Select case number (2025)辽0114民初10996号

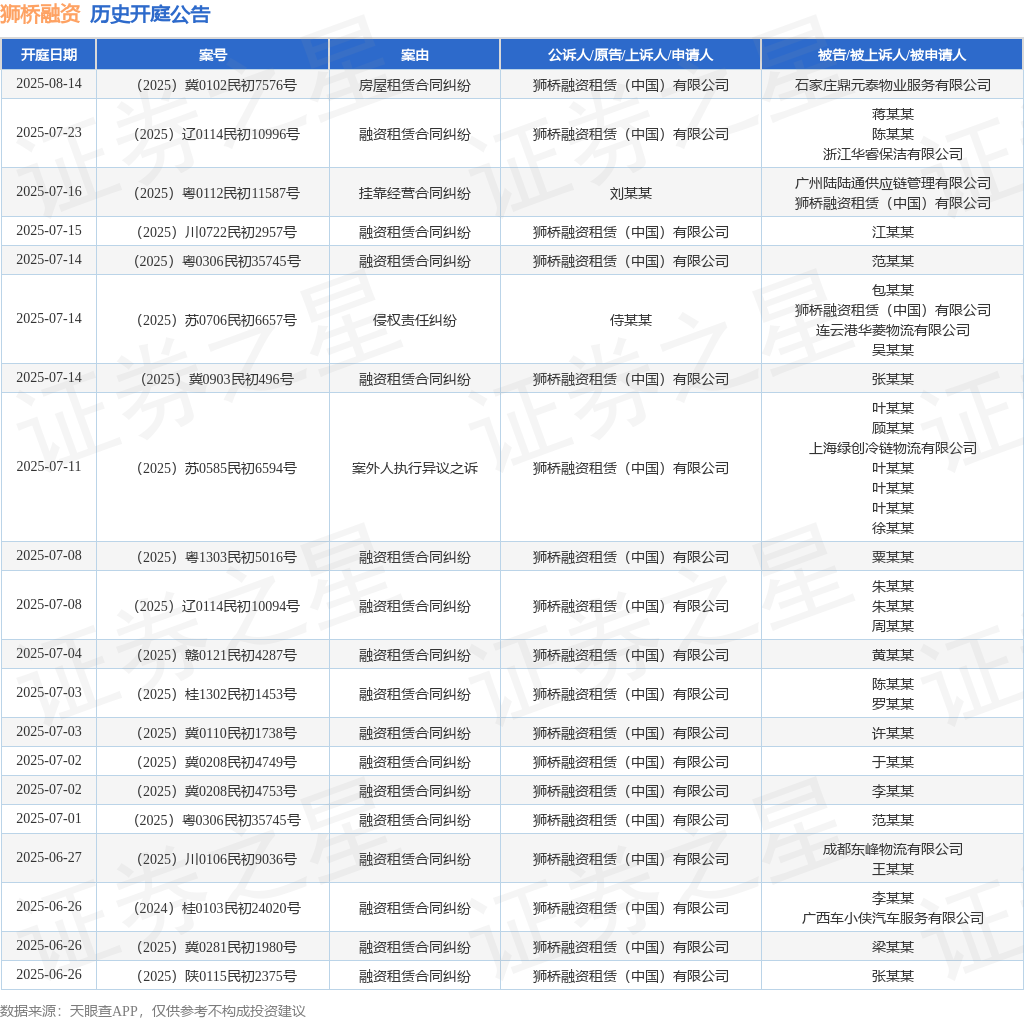point(213,134)
